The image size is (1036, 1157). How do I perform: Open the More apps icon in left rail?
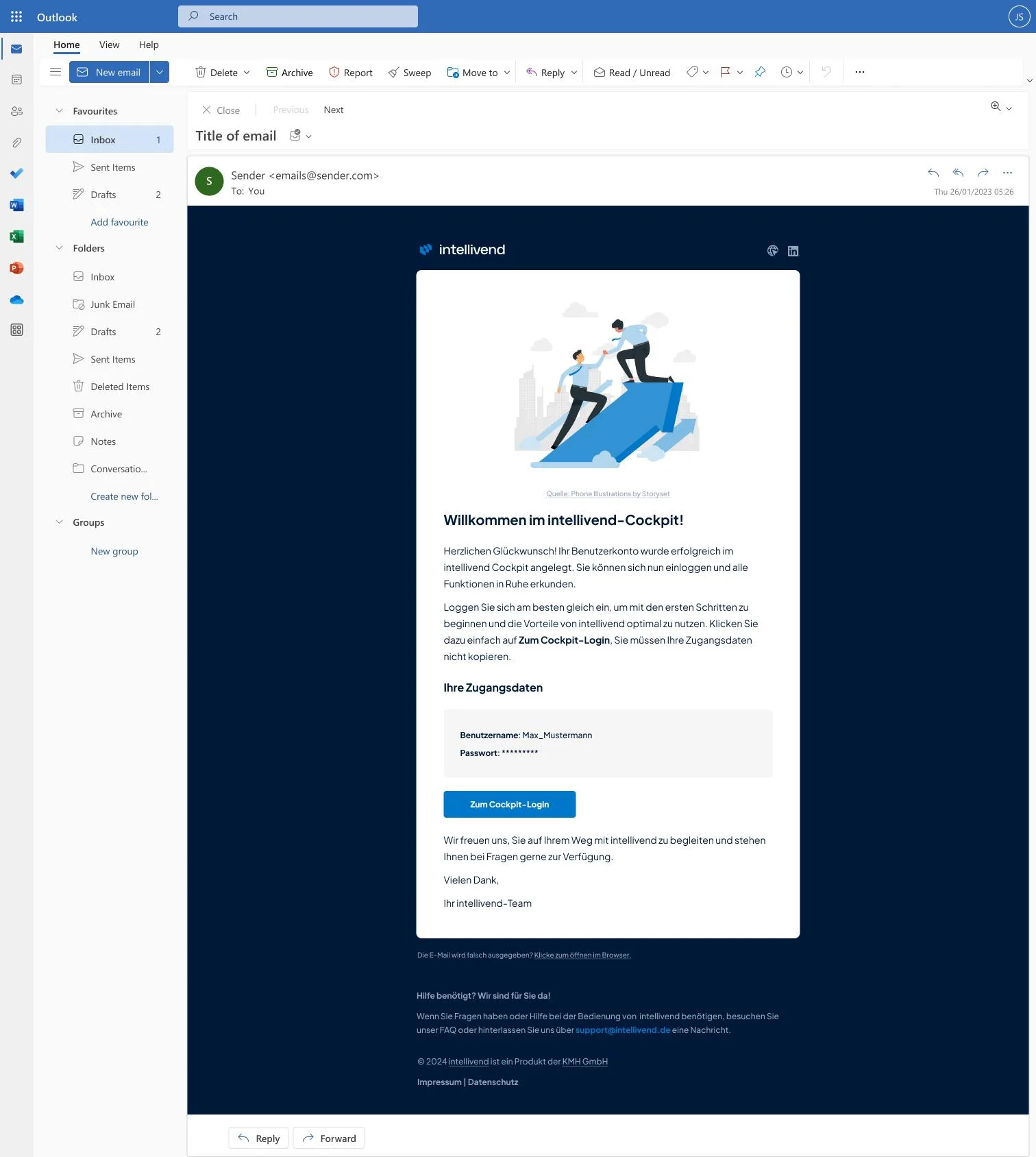(16, 330)
